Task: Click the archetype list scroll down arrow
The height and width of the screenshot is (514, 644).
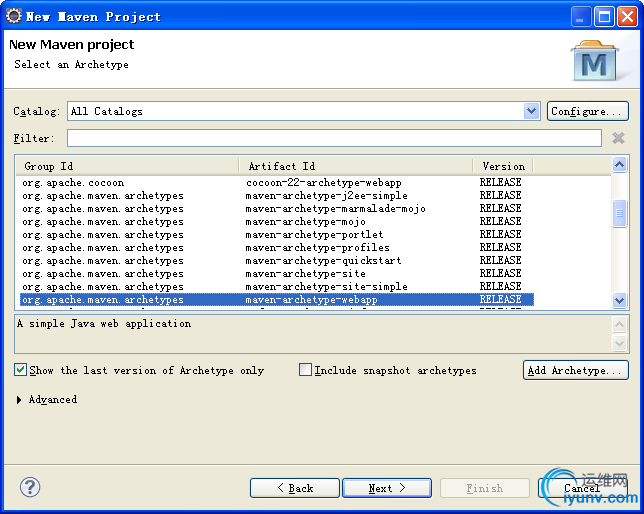Action: tap(619, 300)
